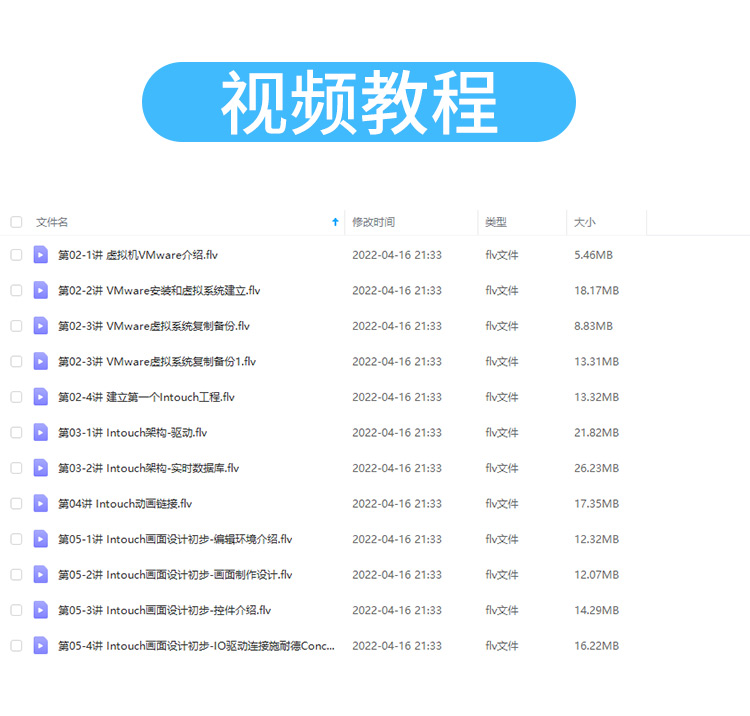Open file 第04讲 Intouch动画链接.flv
750x716 pixels.
125,504
